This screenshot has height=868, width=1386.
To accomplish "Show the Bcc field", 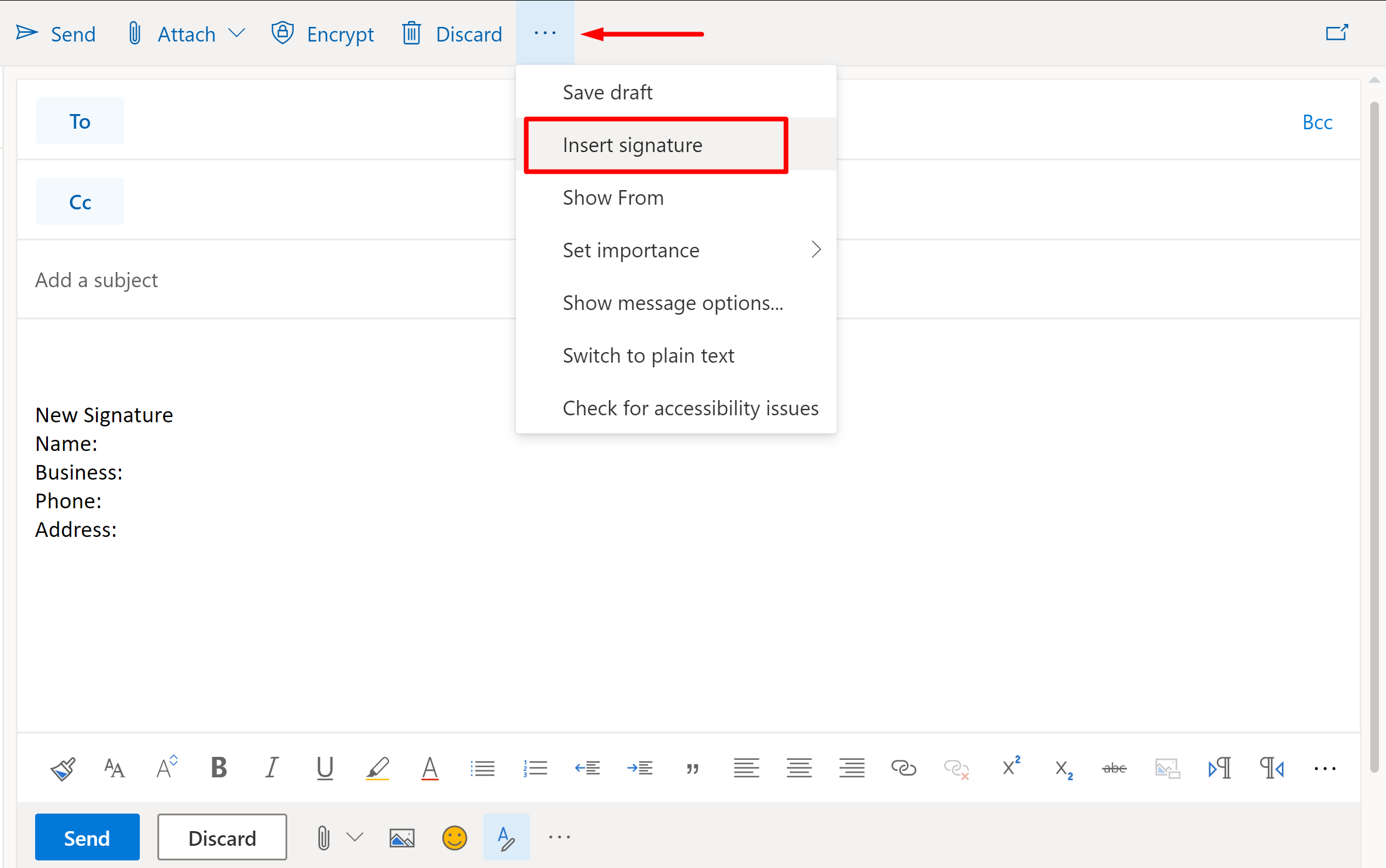I will 1317,122.
